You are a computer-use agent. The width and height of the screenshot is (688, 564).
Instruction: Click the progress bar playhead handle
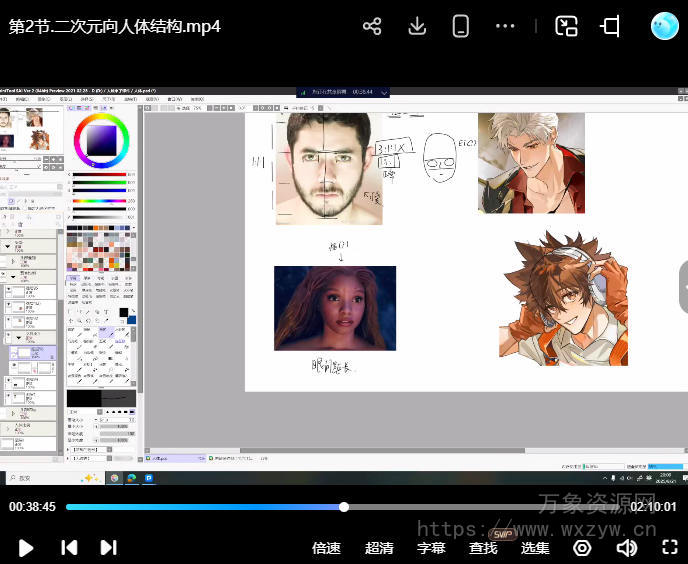point(344,507)
